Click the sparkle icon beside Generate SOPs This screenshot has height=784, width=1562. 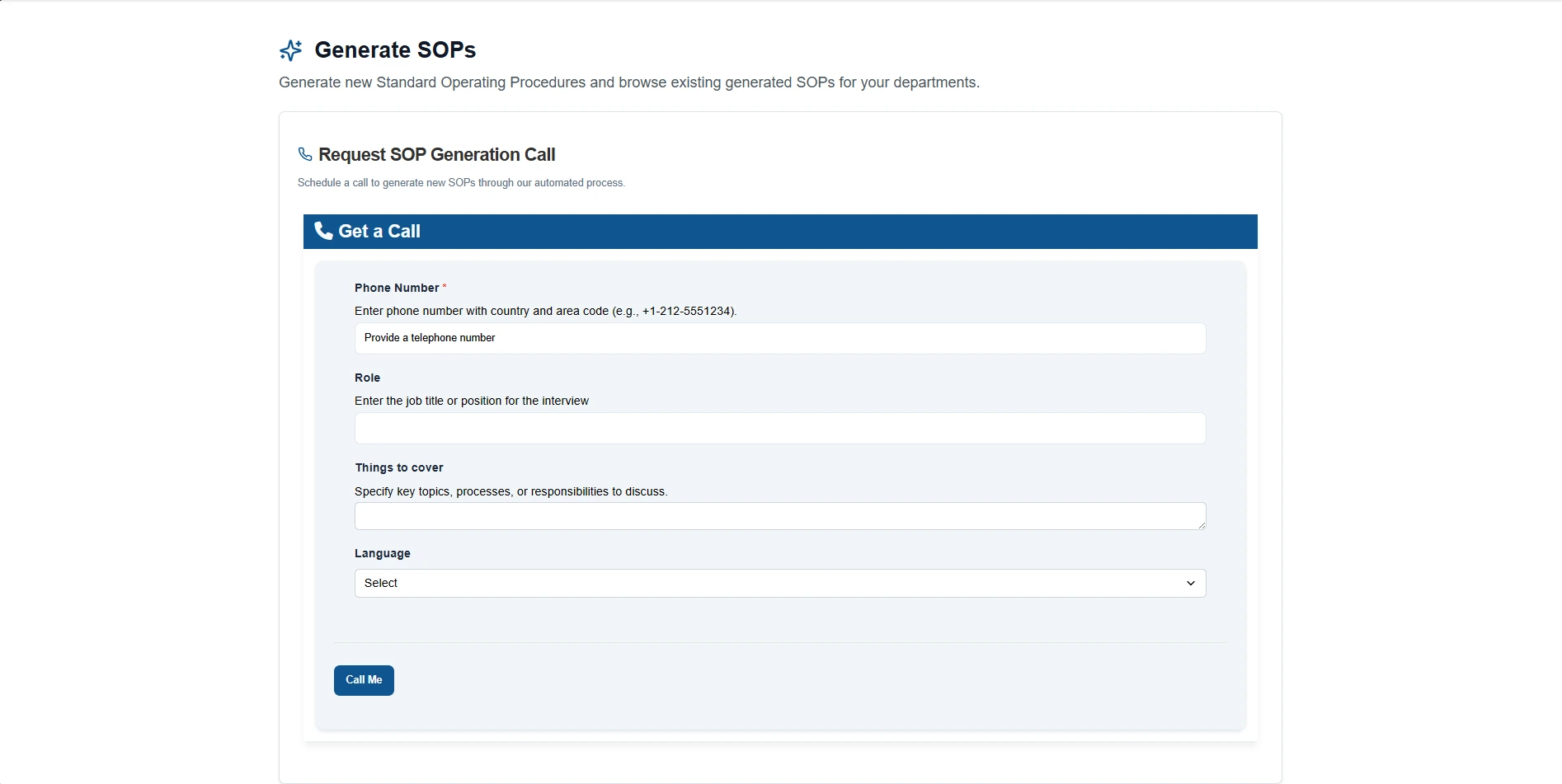tap(290, 50)
